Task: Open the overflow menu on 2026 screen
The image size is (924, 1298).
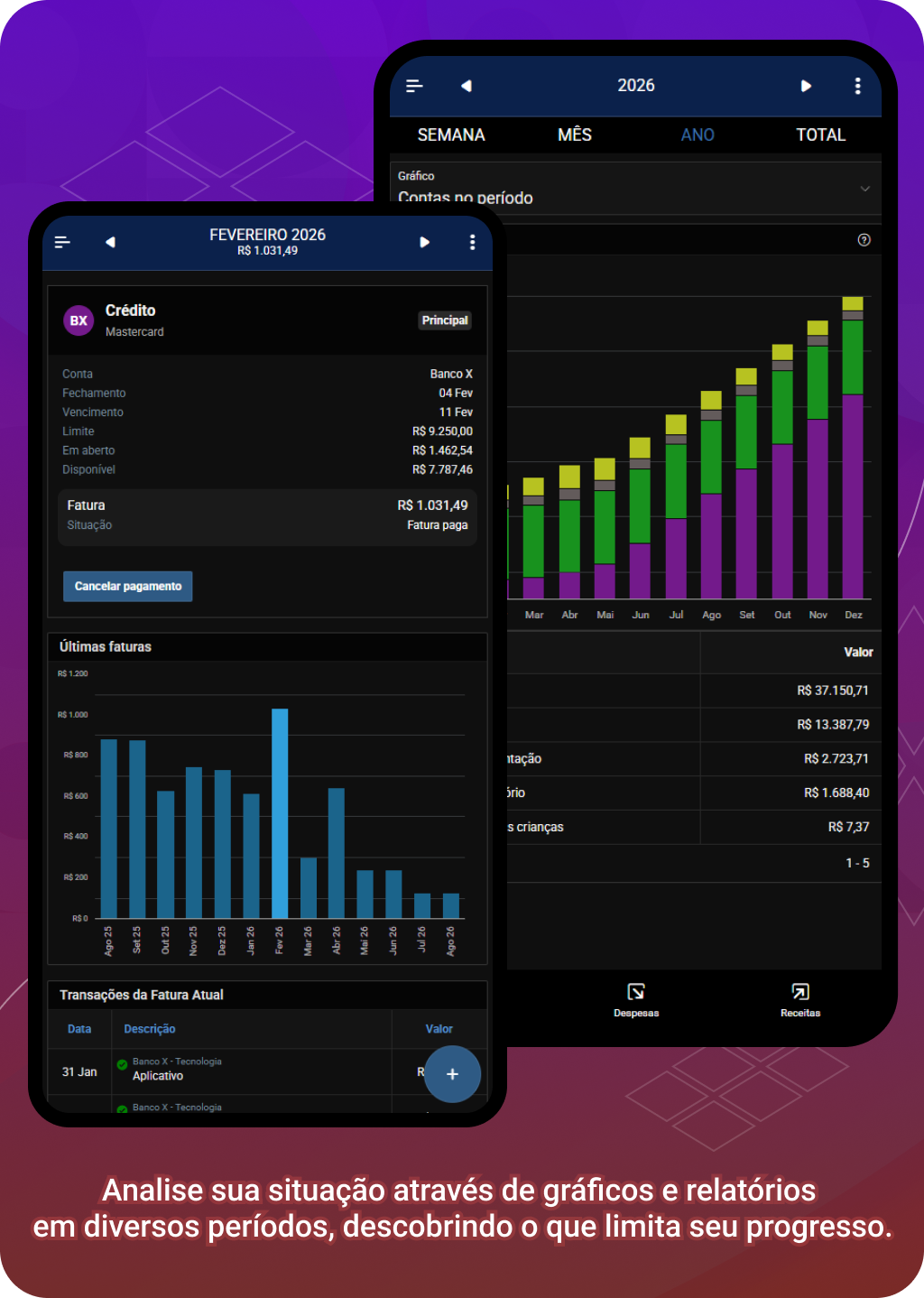Action: point(857,86)
